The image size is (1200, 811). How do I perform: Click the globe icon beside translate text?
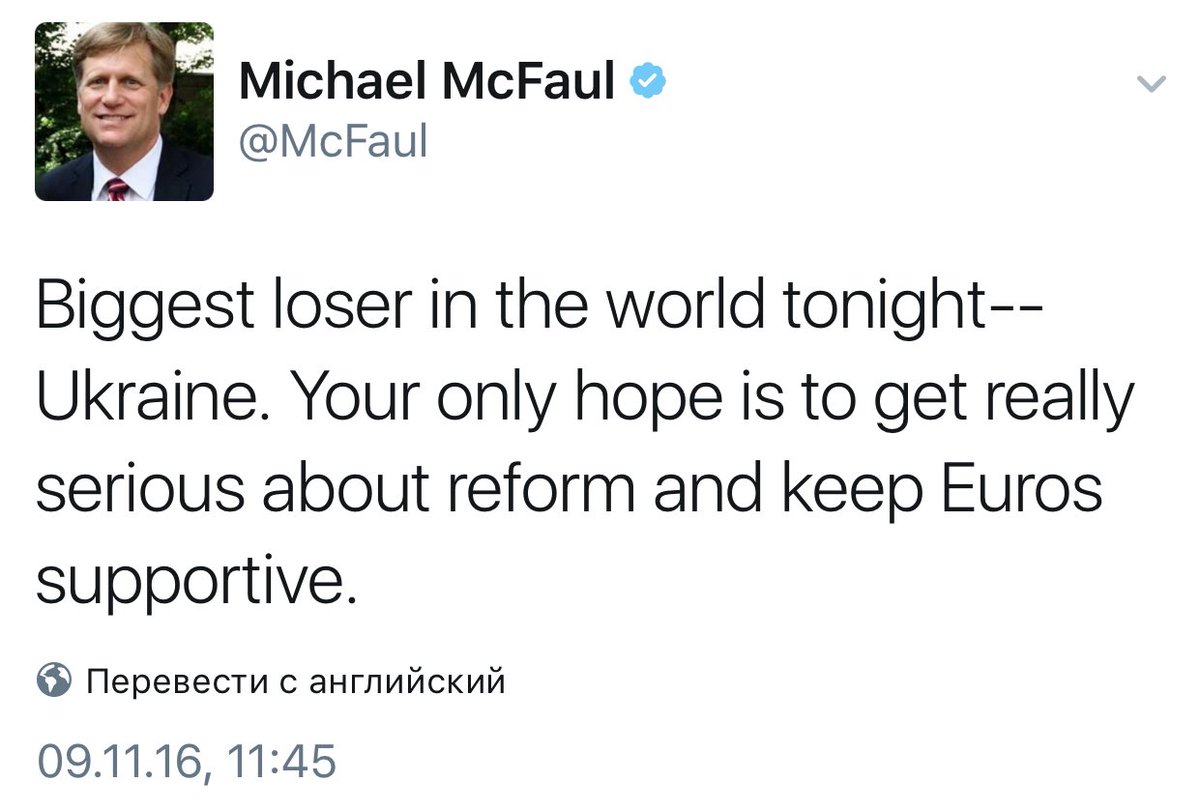[x=54, y=681]
